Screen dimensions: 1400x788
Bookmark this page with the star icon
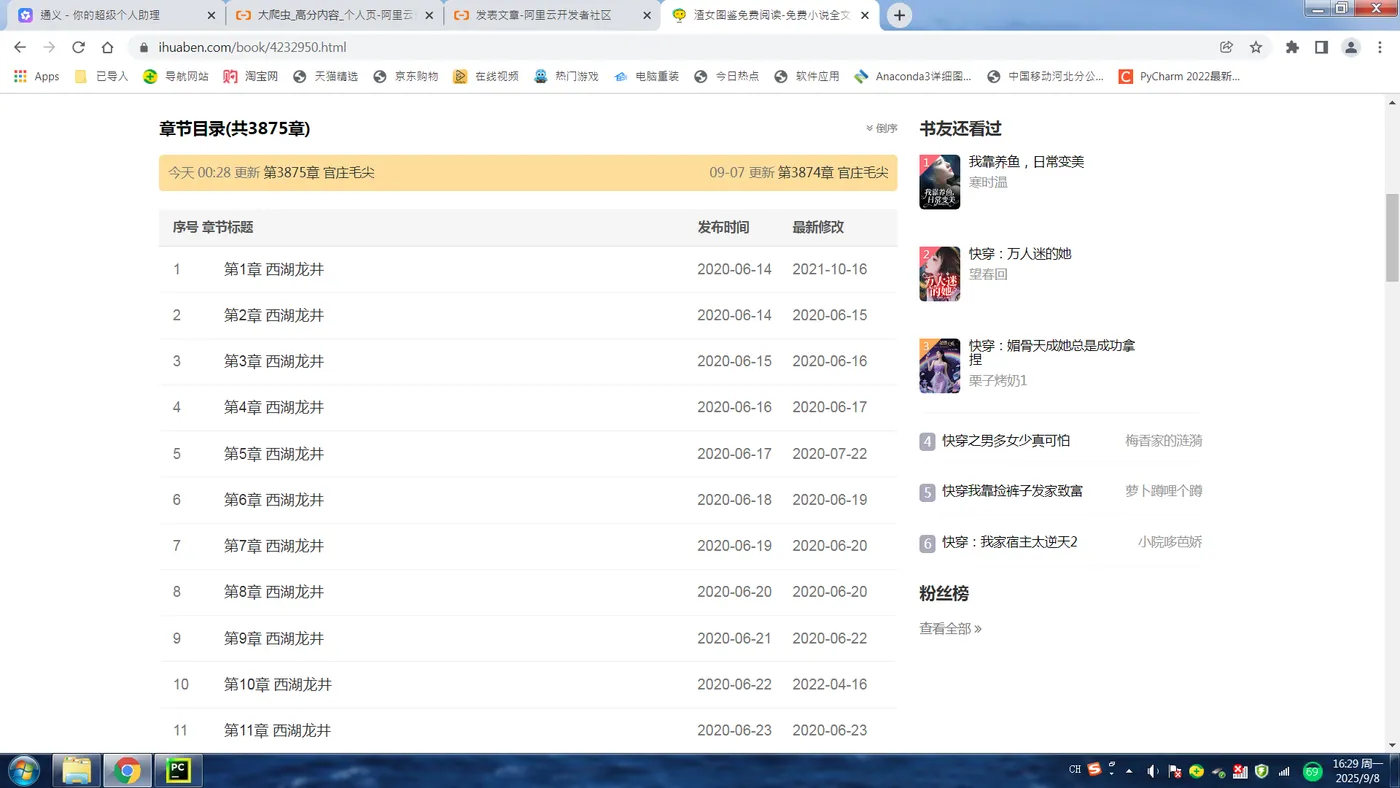[x=1256, y=47]
